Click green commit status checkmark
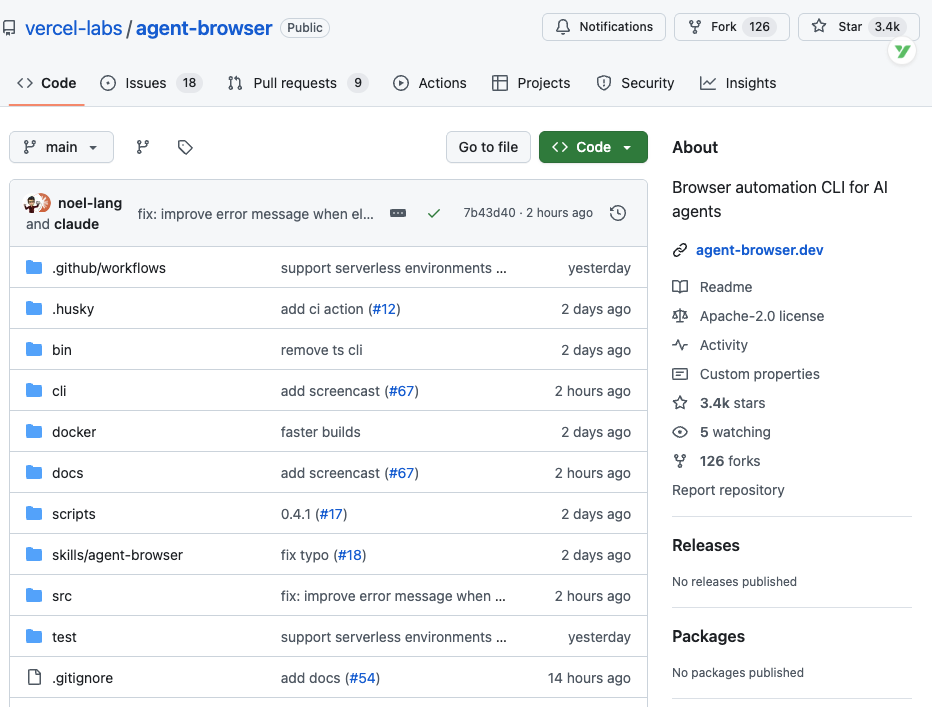The width and height of the screenshot is (932, 707). [434, 213]
